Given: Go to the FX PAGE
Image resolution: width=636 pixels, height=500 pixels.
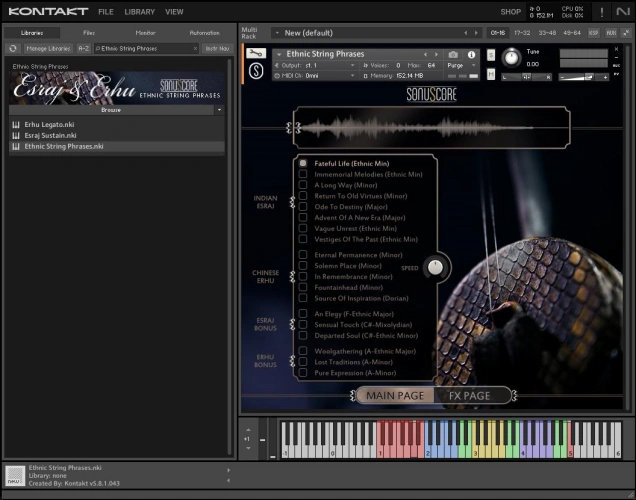Looking at the screenshot, I should pos(469,396).
